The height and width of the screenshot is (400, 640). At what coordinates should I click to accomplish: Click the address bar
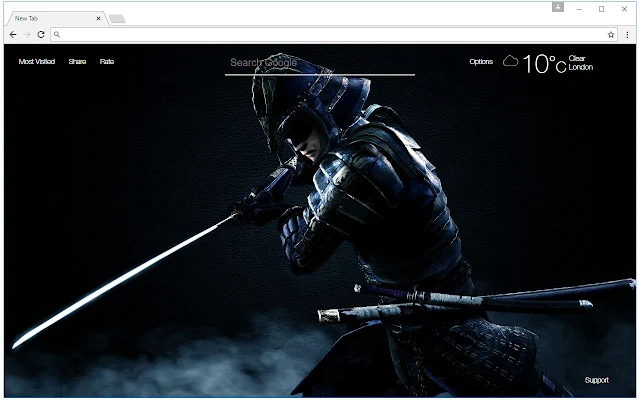(x=333, y=35)
